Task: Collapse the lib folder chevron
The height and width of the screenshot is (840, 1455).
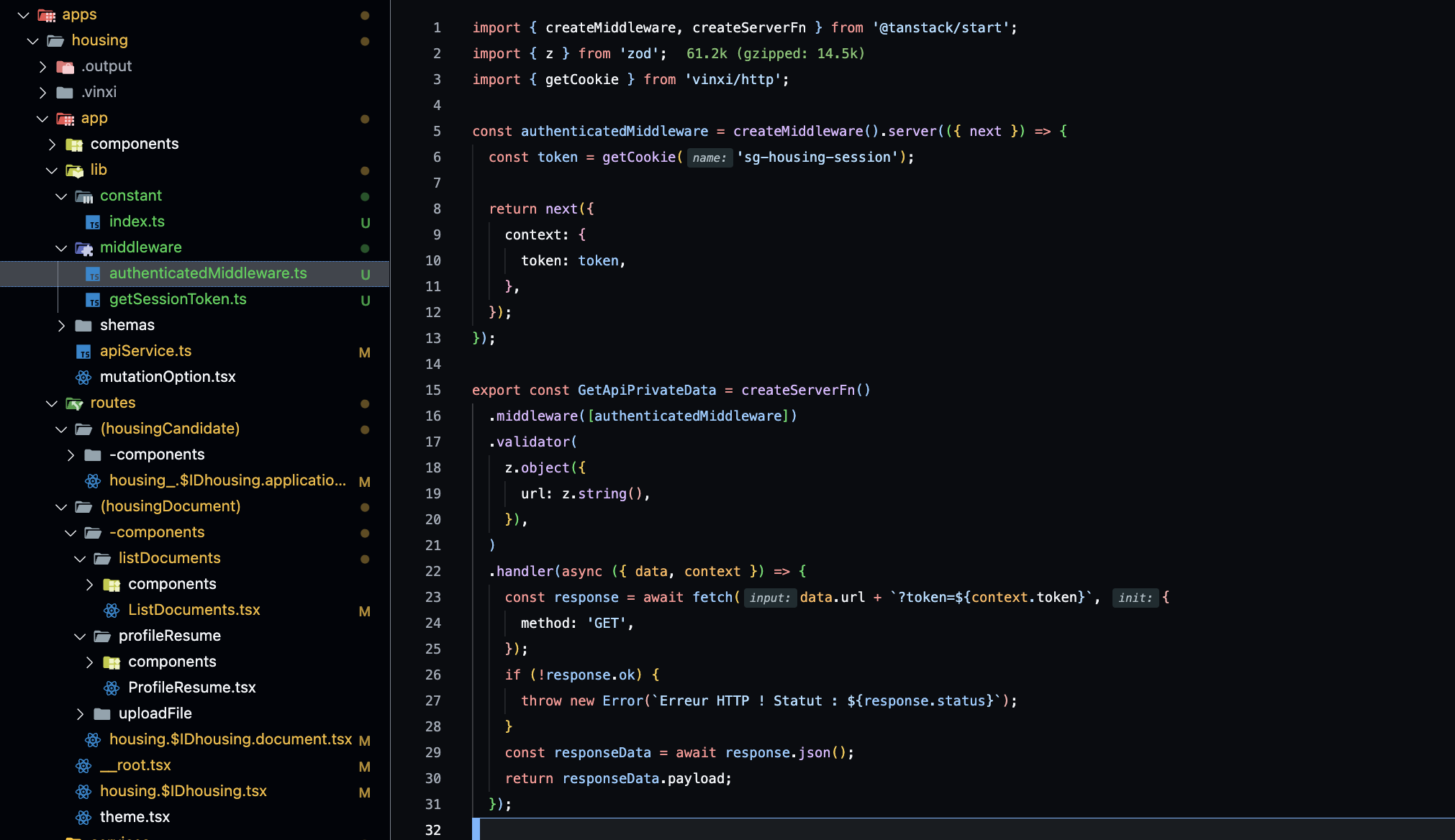Action: coord(52,170)
